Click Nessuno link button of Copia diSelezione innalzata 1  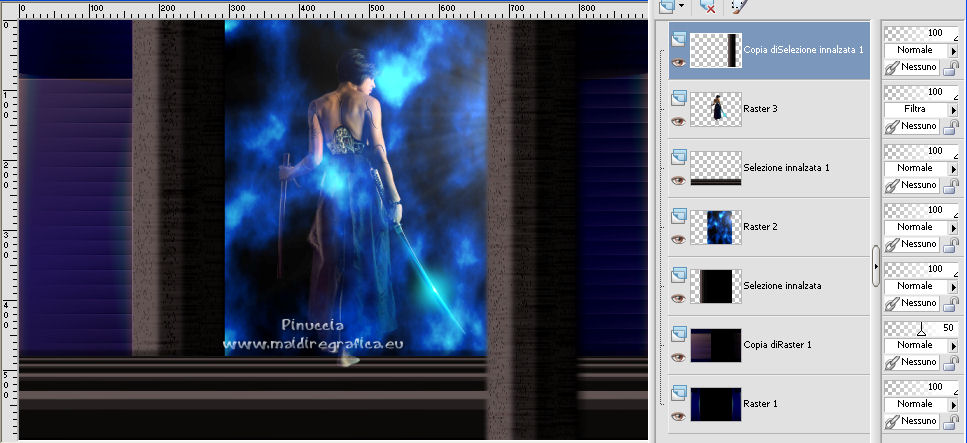911,67
